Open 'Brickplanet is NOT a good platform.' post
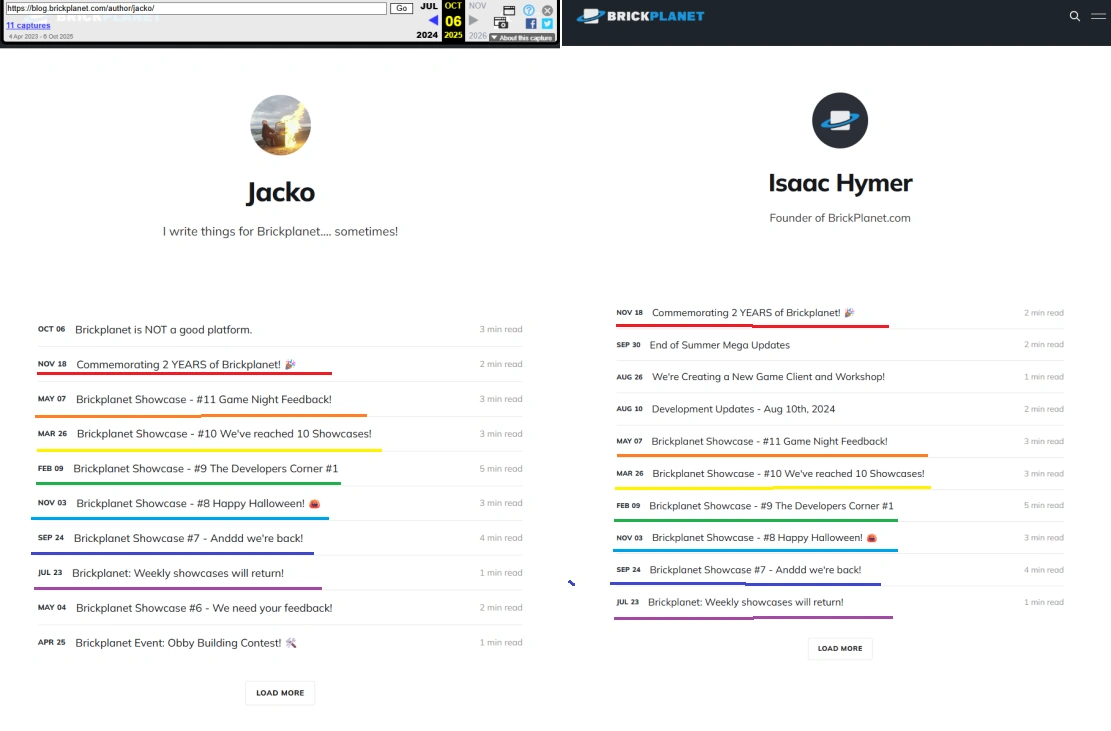 pos(164,329)
